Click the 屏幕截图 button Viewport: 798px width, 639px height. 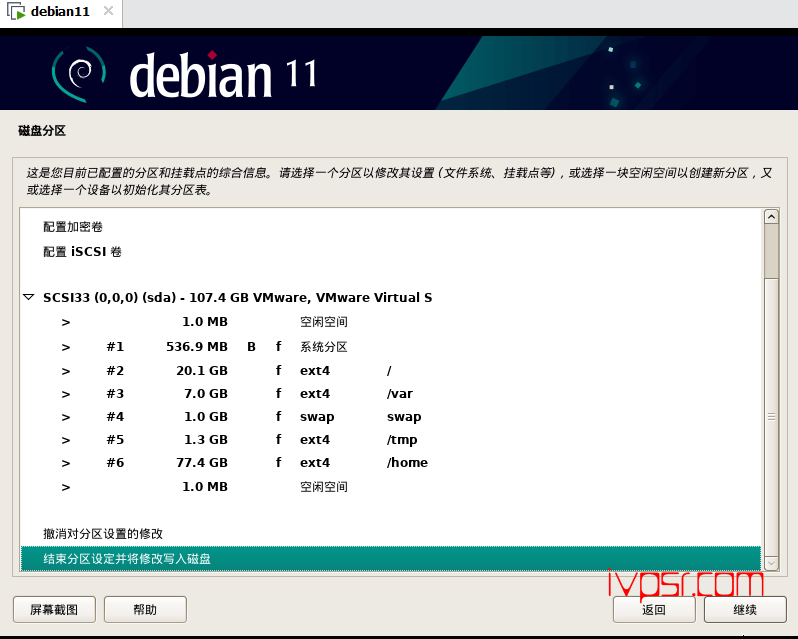pyautogui.click(x=54, y=609)
